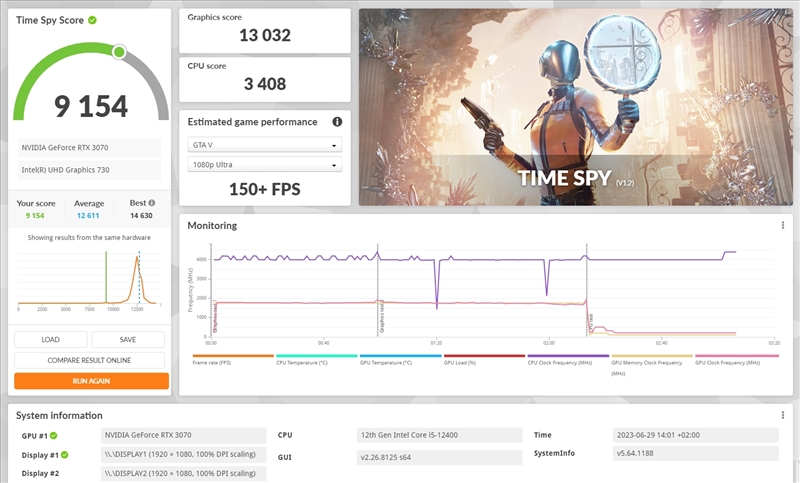Toggle CPU Clock Frequency legend item
This screenshot has width=800, height=483.
pos(568,360)
